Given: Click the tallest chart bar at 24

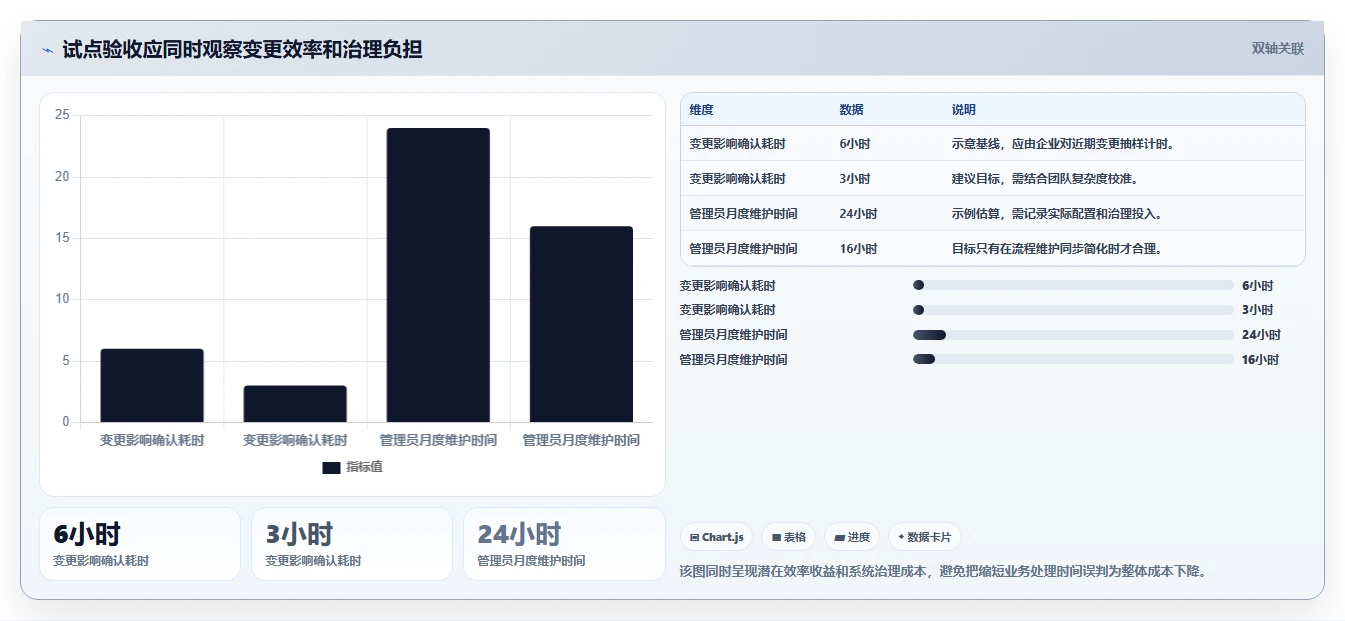Looking at the screenshot, I should tap(438, 275).
